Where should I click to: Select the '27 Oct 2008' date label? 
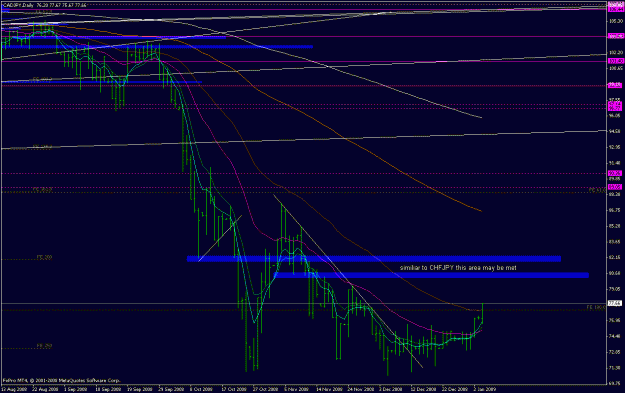(x=265, y=389)
